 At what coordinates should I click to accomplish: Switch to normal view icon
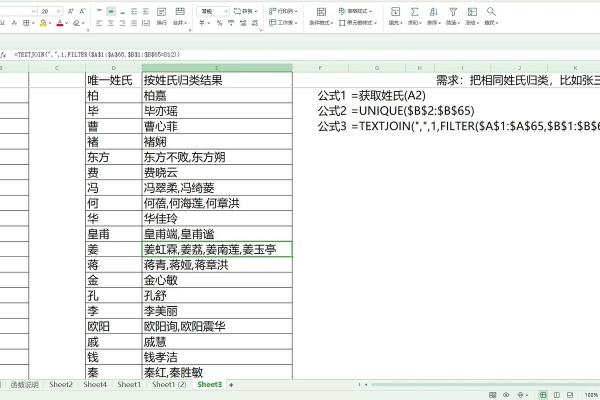click(x=543, y=395)
